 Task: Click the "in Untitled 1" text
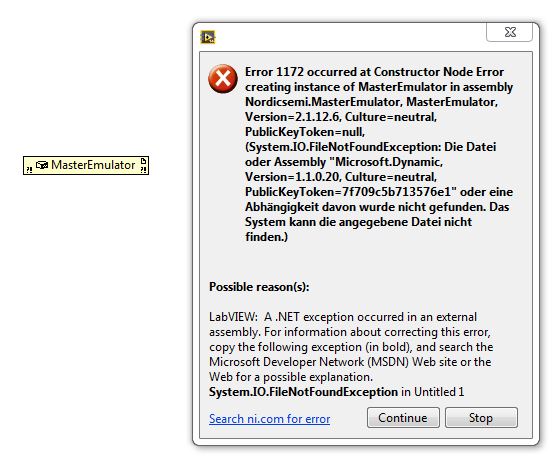[x=432, y=392]
